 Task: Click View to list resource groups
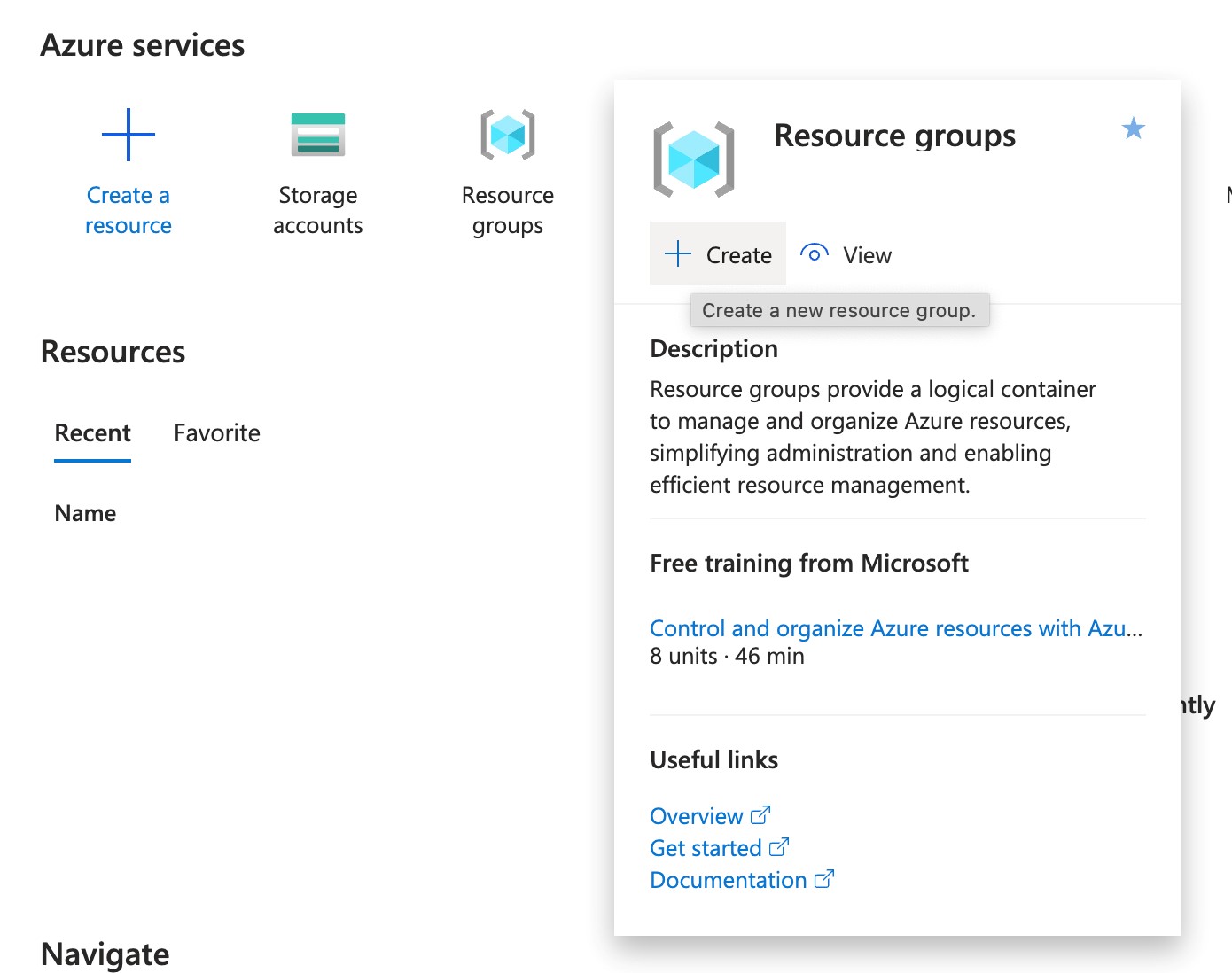(x=866, y=255)
